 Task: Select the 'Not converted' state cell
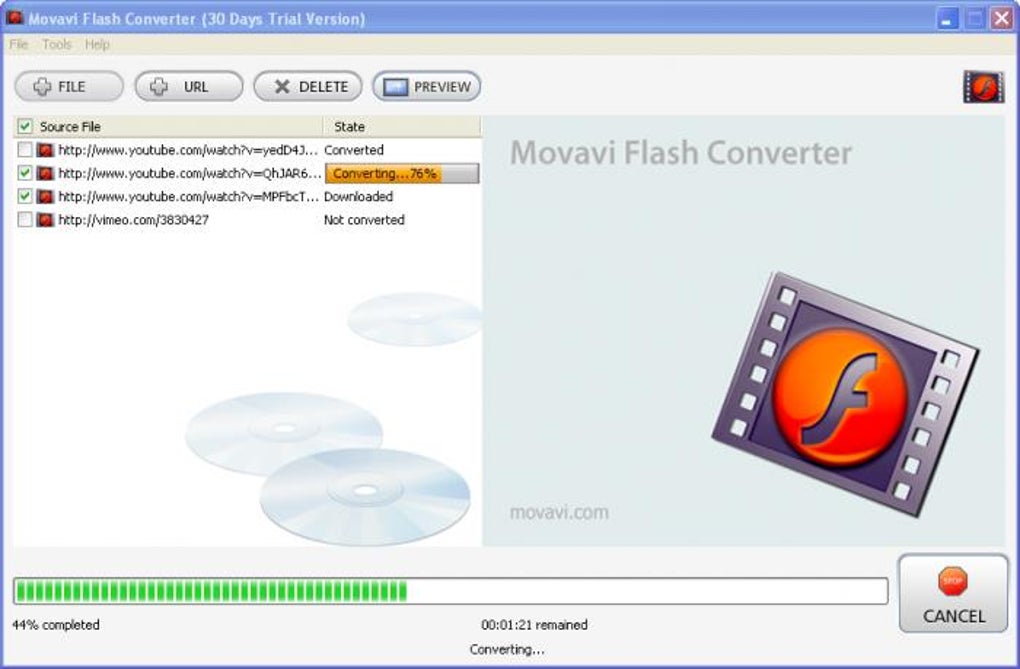point(364,219)
